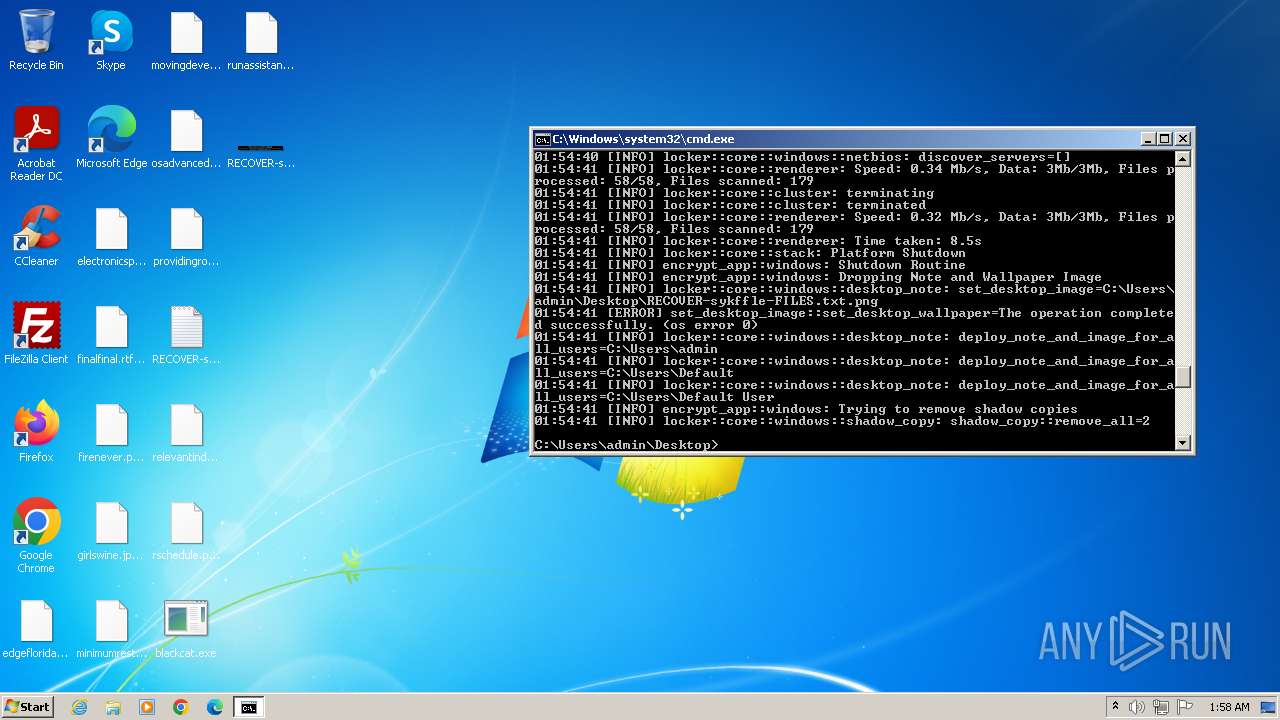Click the cmd scrollbar up arrow
Image resolution: width=1280 pixels, height=720 pixels.
(x=1183, y=158)
